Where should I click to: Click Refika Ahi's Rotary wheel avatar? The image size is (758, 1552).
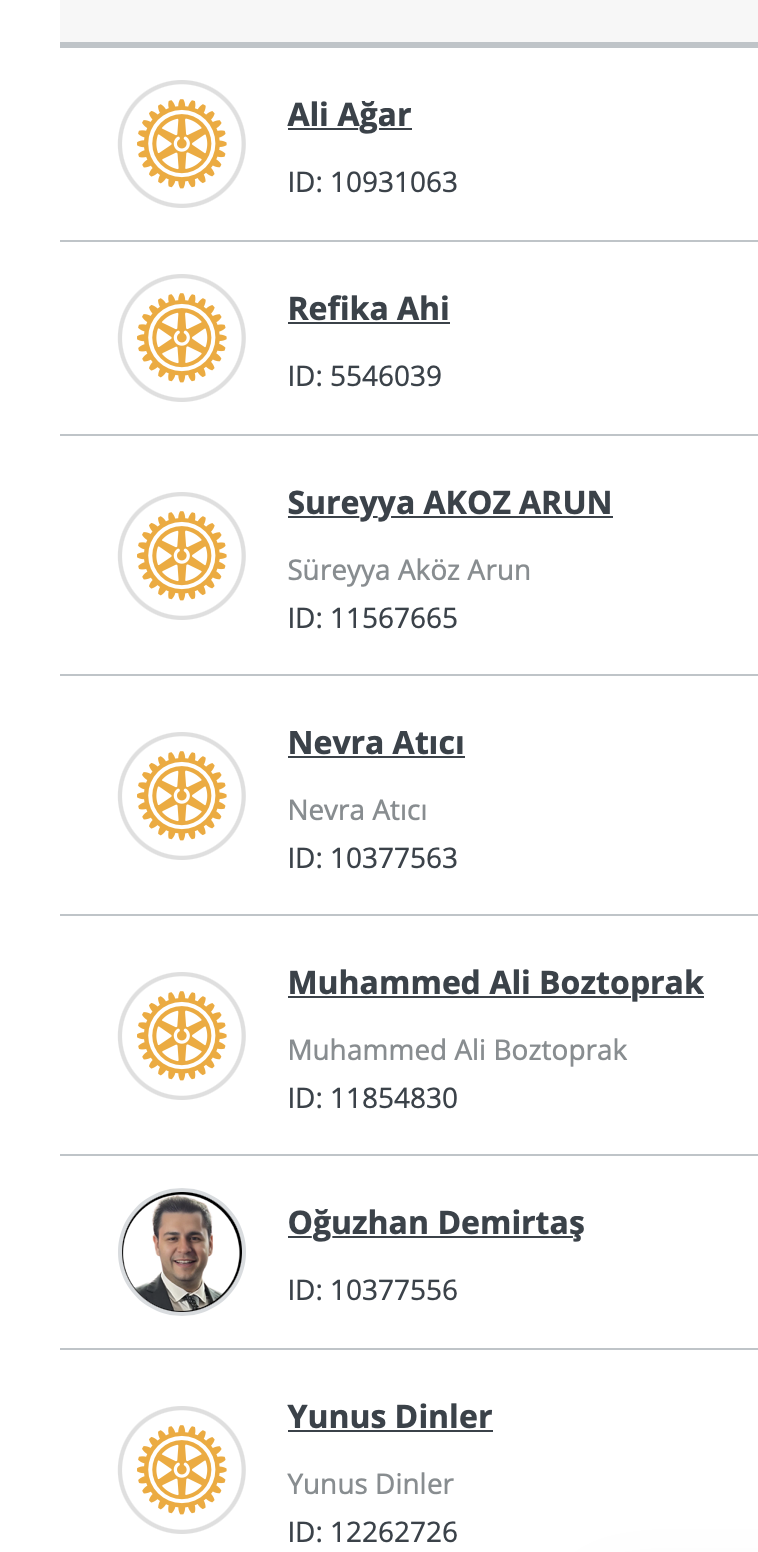point(181,338)
